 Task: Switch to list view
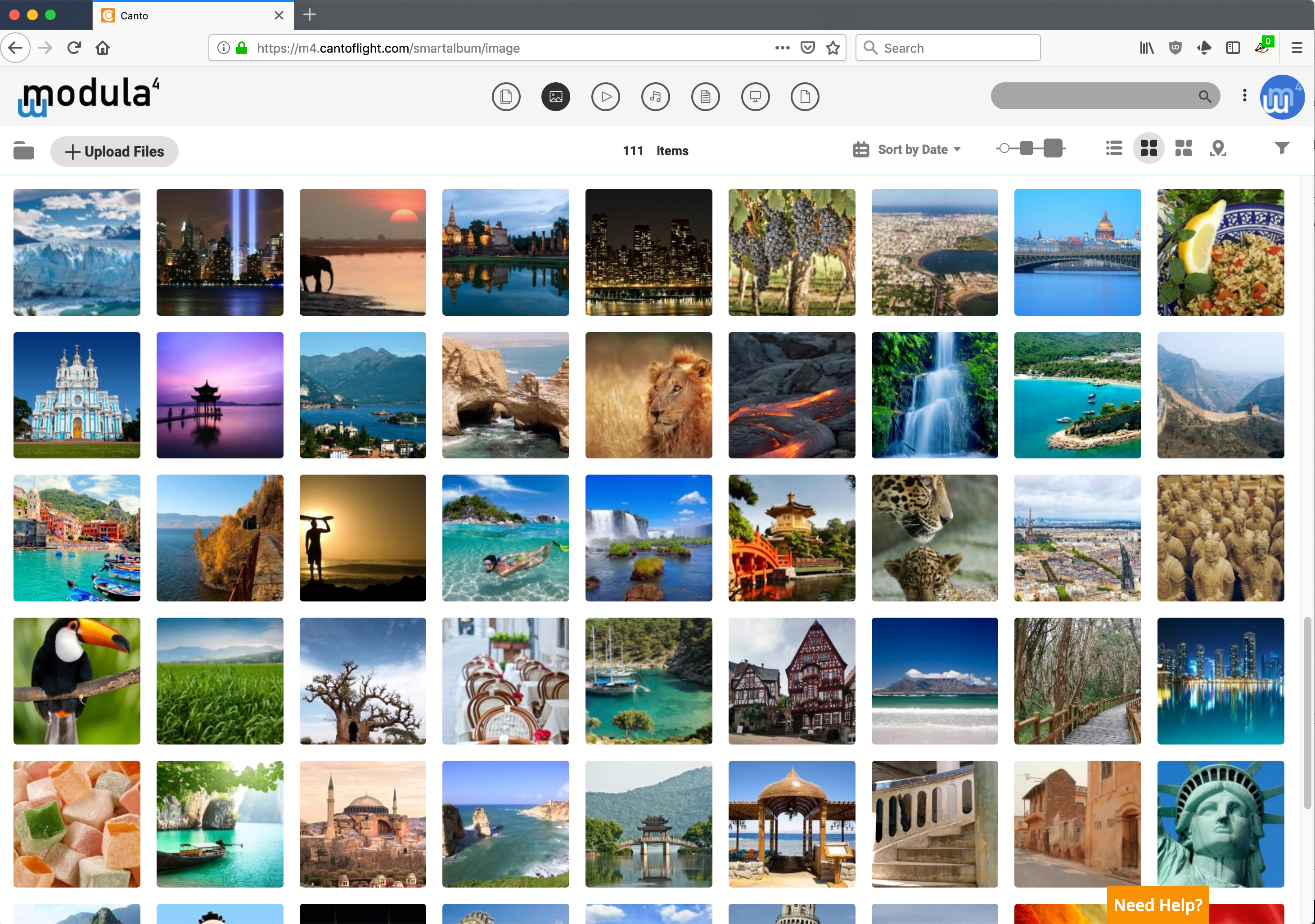pyautogui.click(x=1113, y=149)
